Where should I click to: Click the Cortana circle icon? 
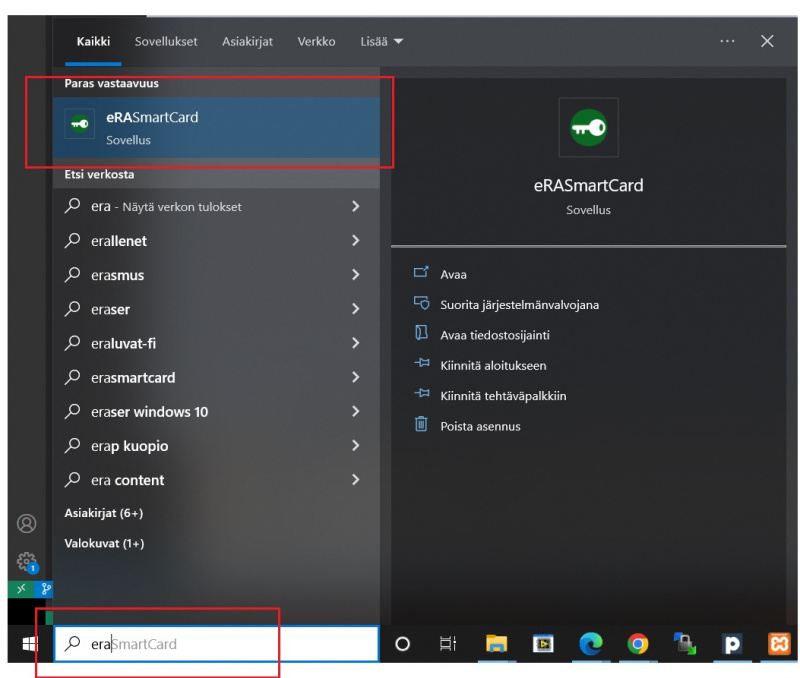403,645
